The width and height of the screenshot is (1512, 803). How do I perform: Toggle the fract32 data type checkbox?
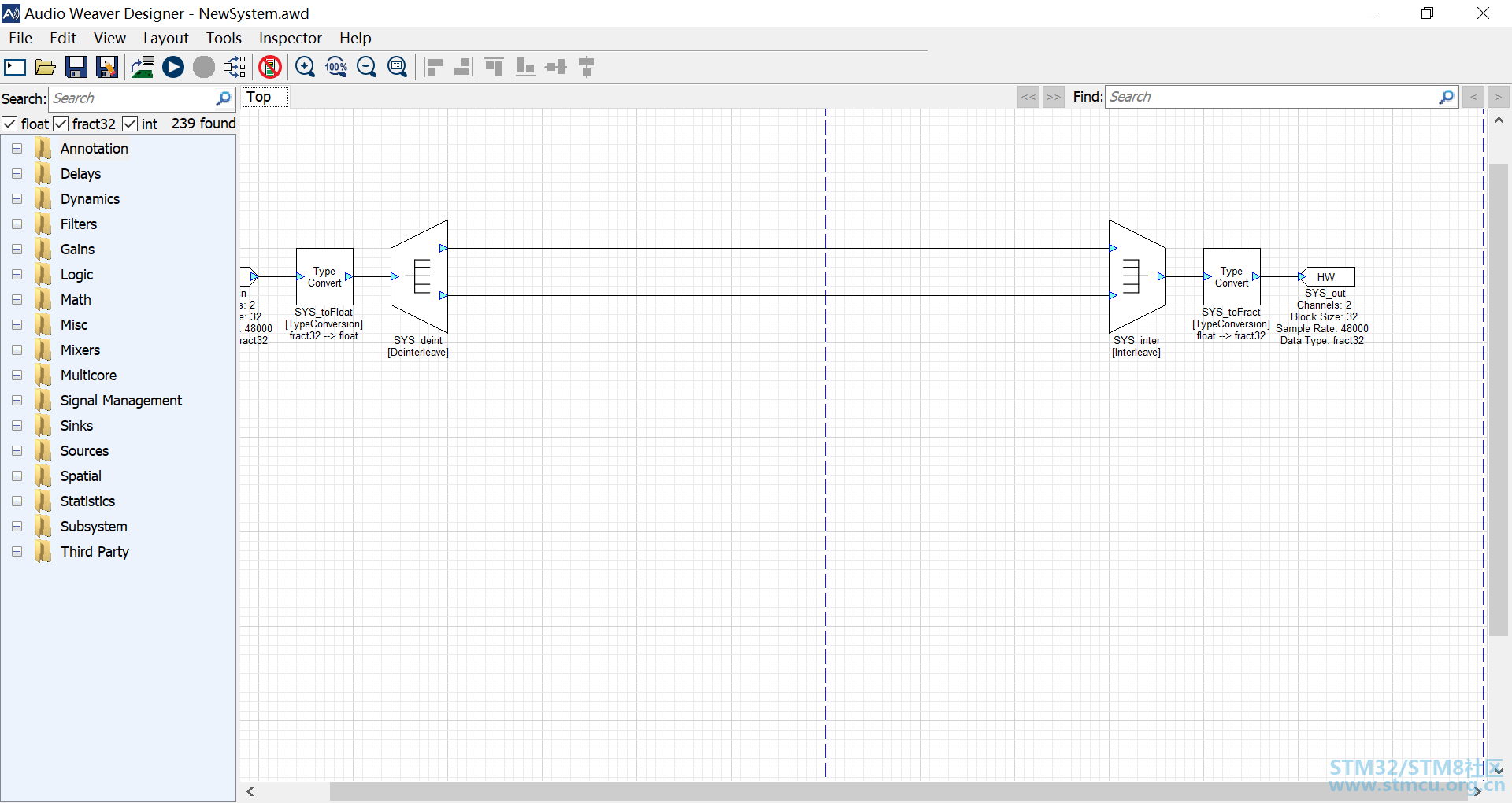(x=61, y=124)
